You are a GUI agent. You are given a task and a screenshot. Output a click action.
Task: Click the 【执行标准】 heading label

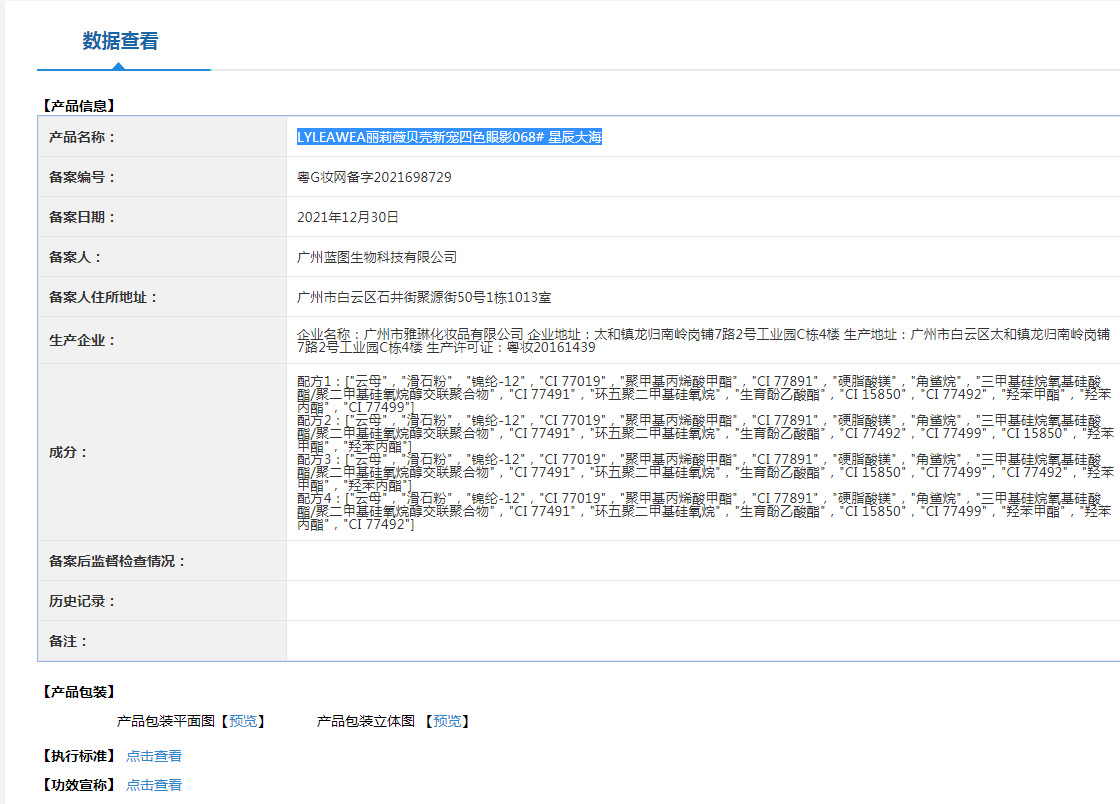[x=78, y=755]
